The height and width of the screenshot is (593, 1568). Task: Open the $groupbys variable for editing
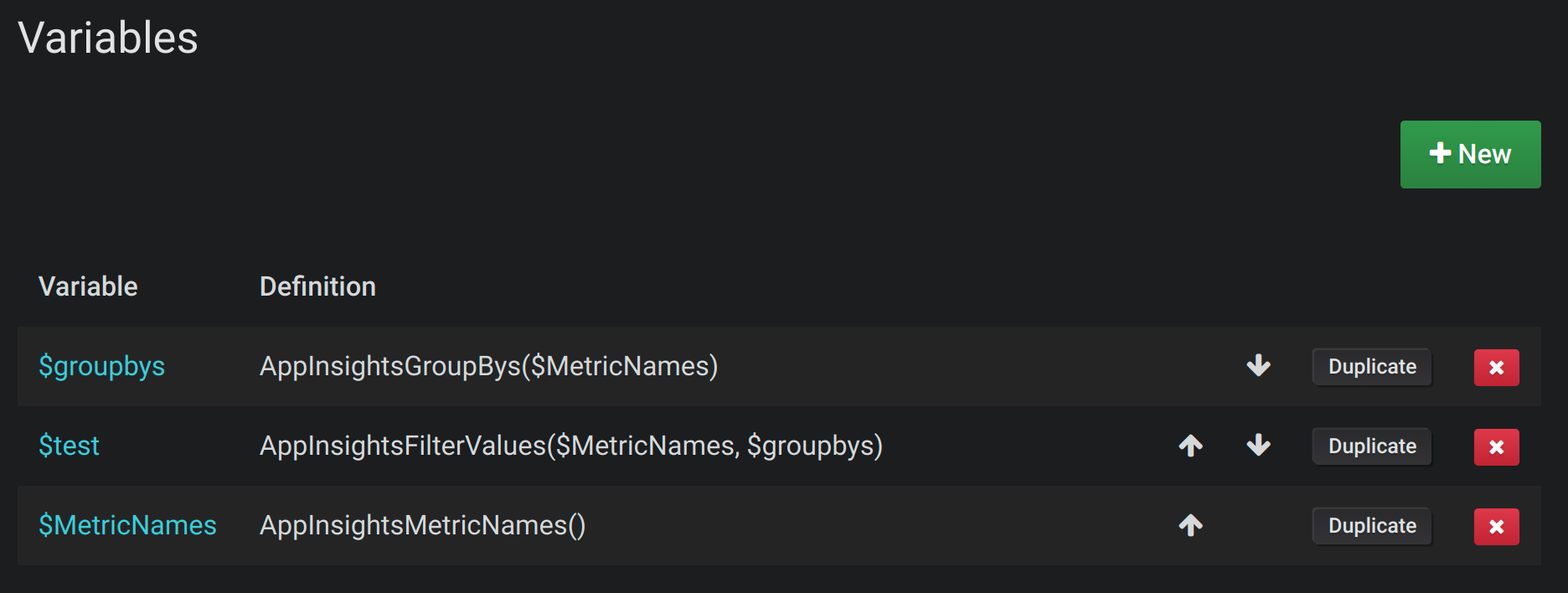coord(102,367)
